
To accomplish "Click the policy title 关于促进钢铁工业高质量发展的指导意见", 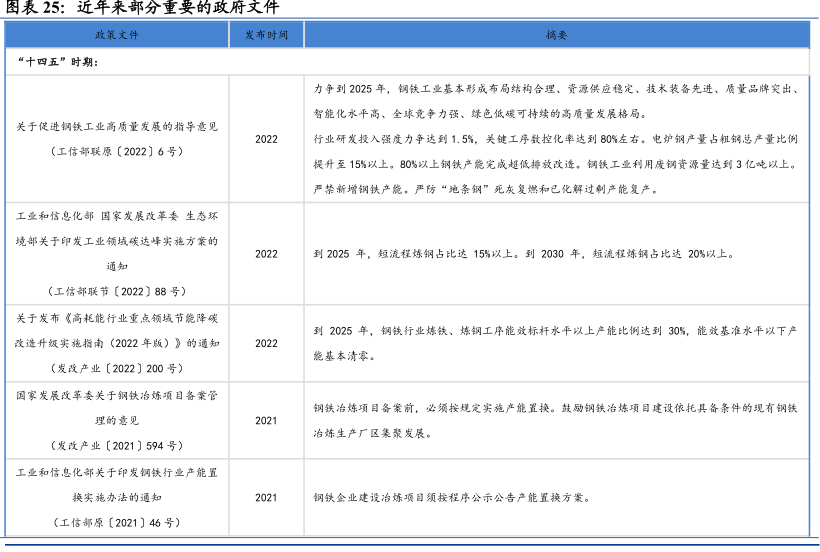I will point(117,127).
